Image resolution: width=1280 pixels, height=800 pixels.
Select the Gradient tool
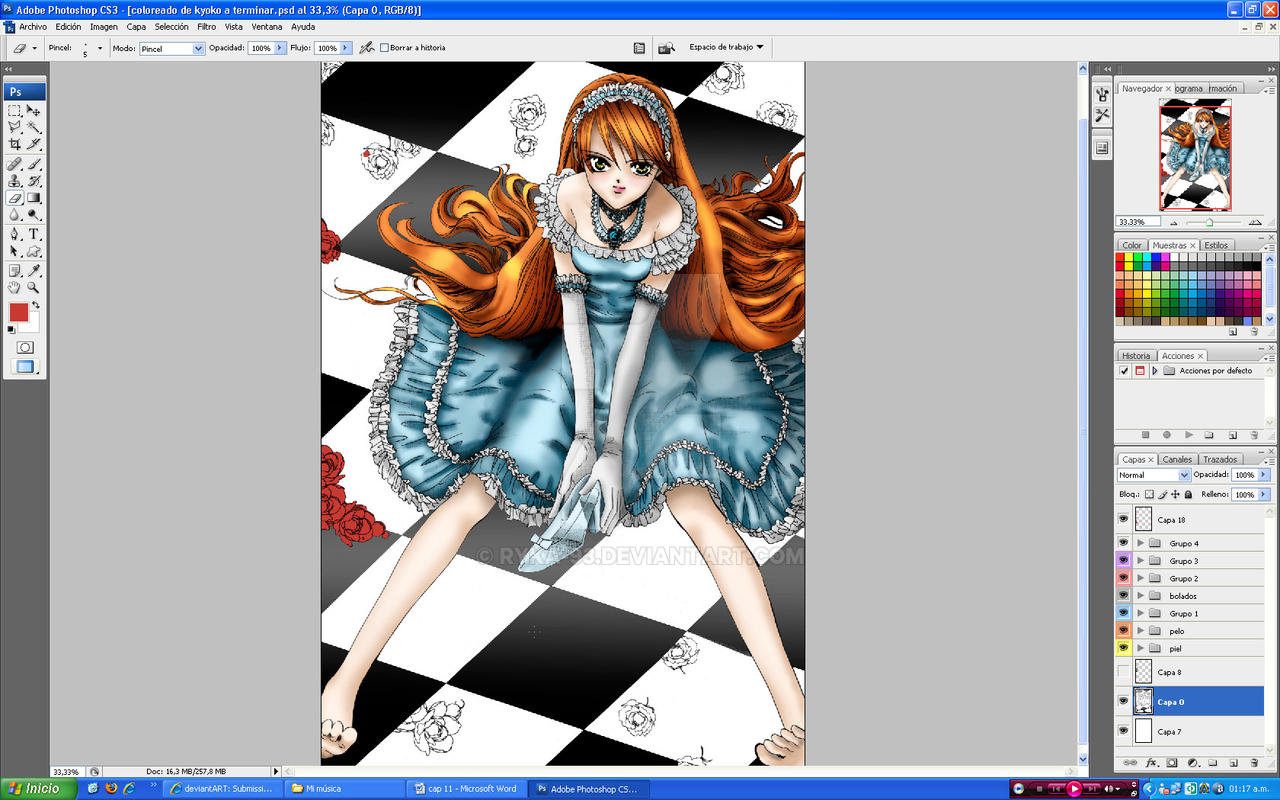(34, 198)
